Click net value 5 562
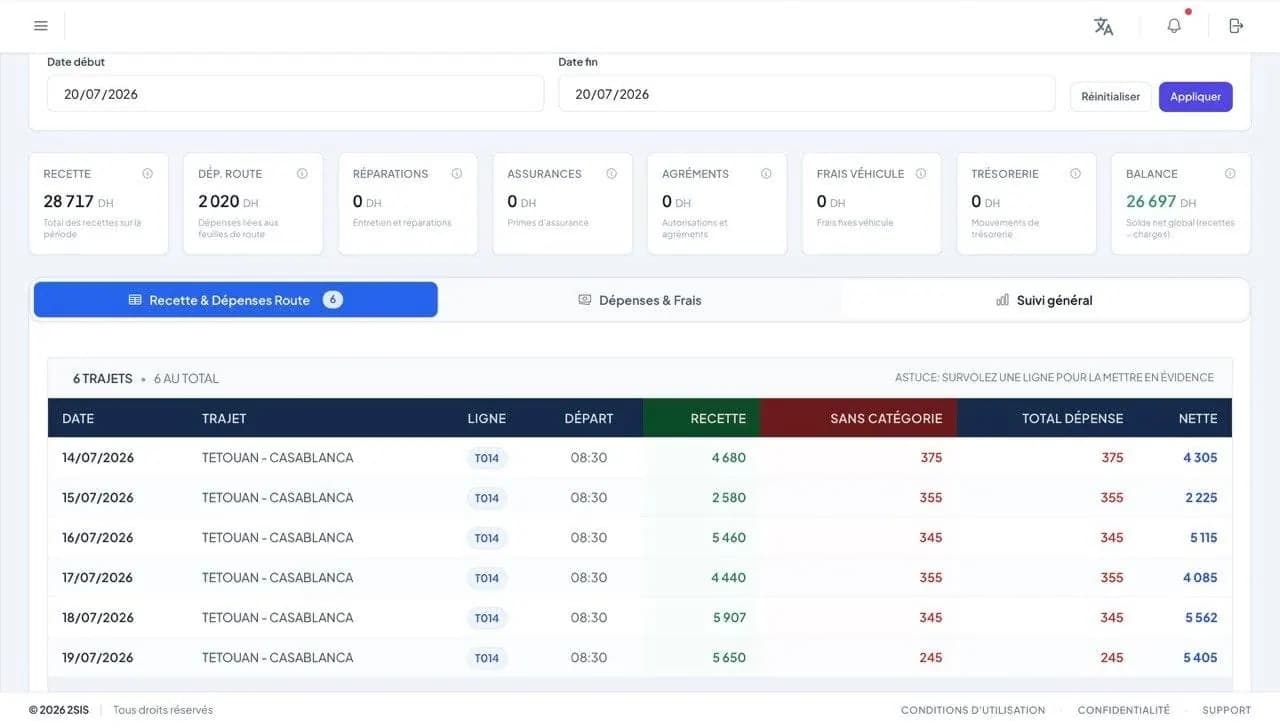The width and height of the screenshot is (1280, 728). coord(1201,618)
